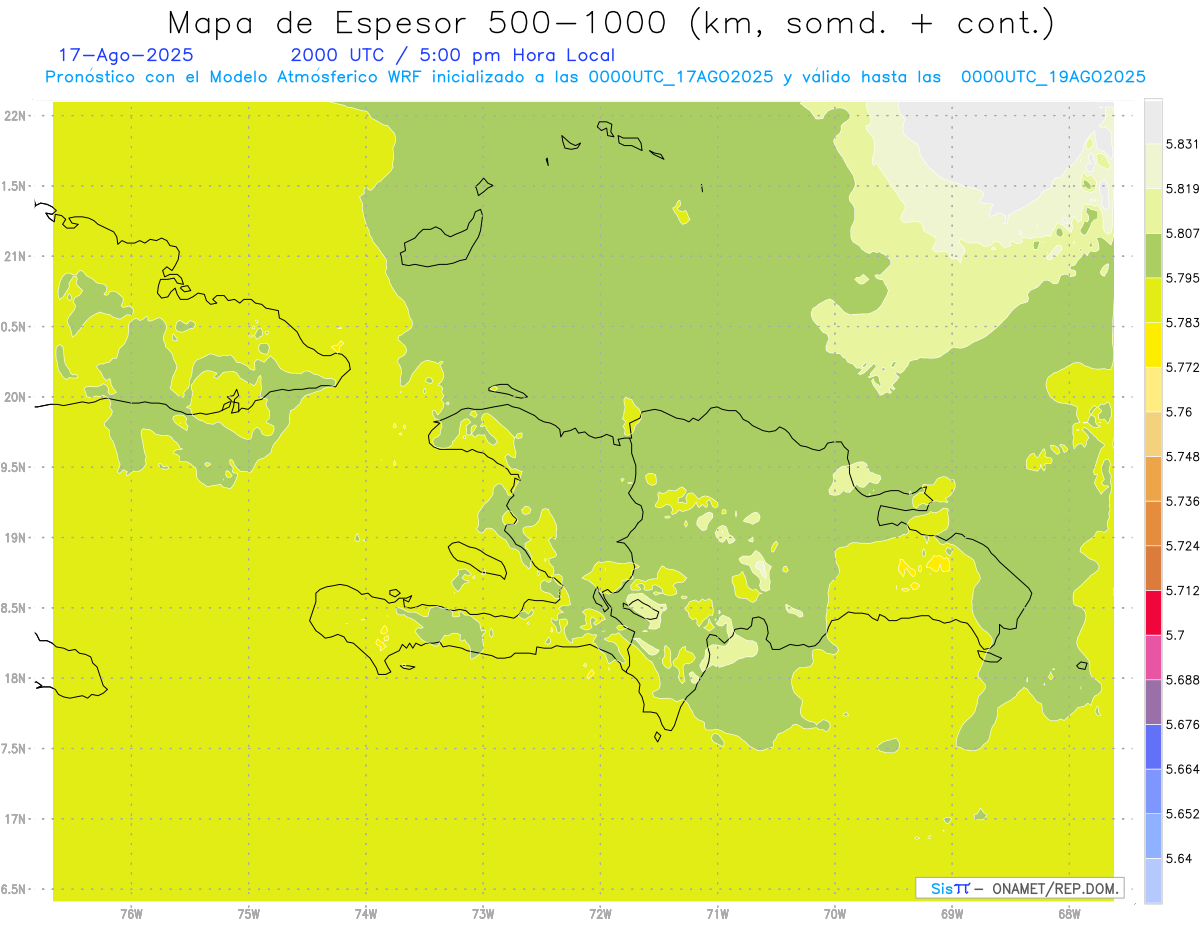Click the colorbar value 5.76
Screen dimensions: 1200x927
point(1179,412)
